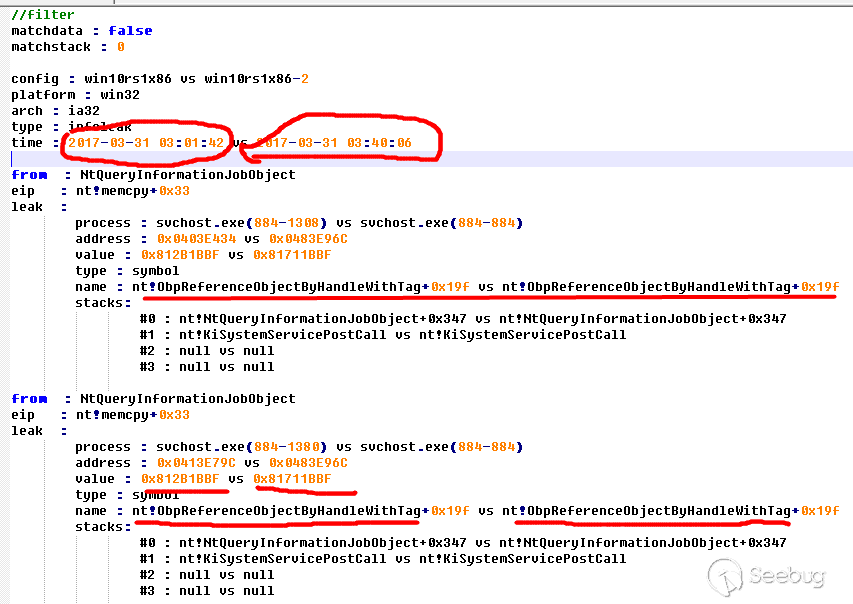Click the 'matchstack' key name
Screen dimensions: 853x604
pos(51,47)
